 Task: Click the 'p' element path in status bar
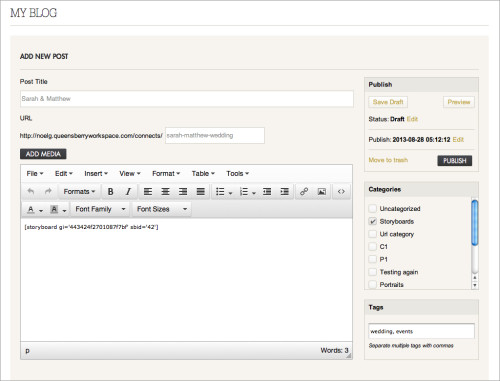27,350
